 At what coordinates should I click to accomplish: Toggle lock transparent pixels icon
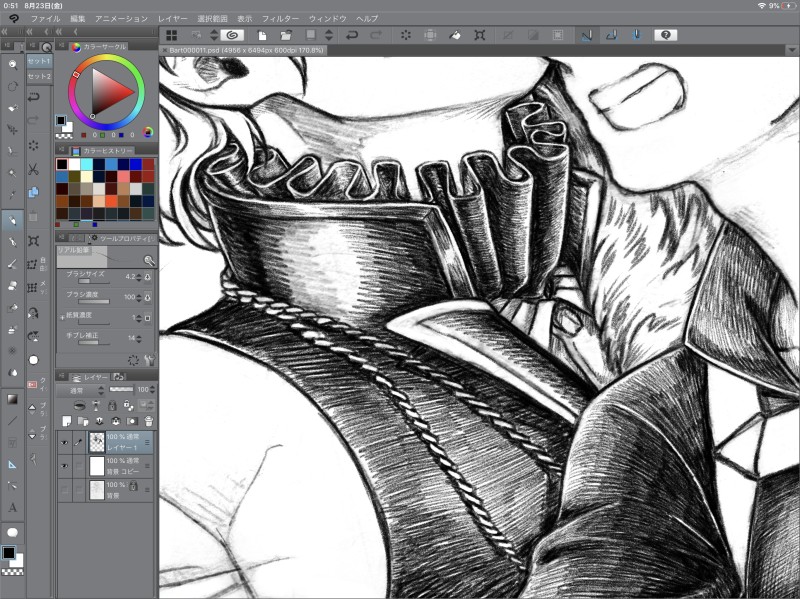point(129,406)
